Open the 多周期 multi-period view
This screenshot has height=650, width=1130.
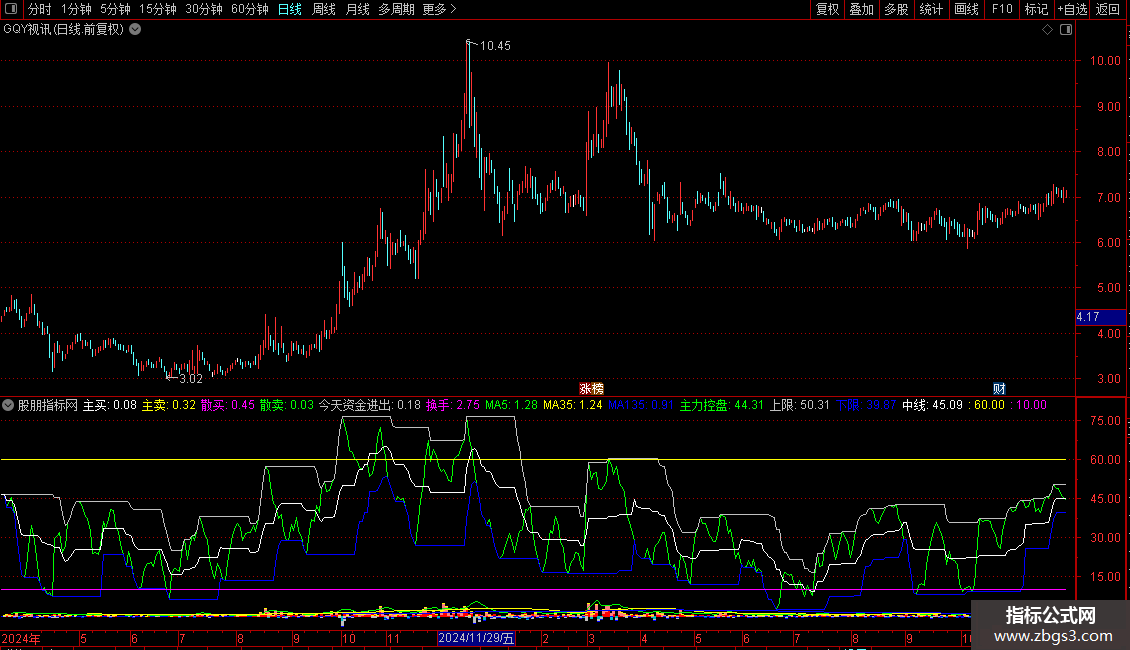(396, 9)
